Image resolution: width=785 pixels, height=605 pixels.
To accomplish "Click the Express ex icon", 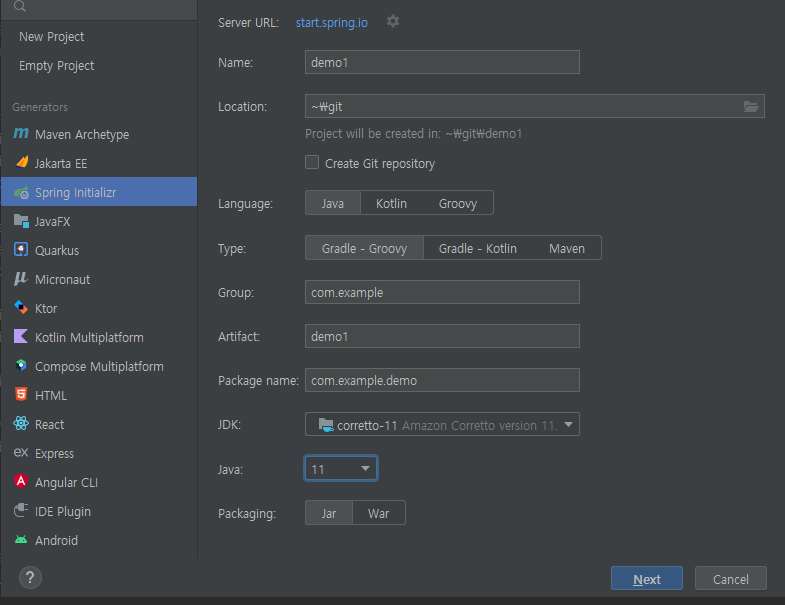I will [x=21, y=452].
